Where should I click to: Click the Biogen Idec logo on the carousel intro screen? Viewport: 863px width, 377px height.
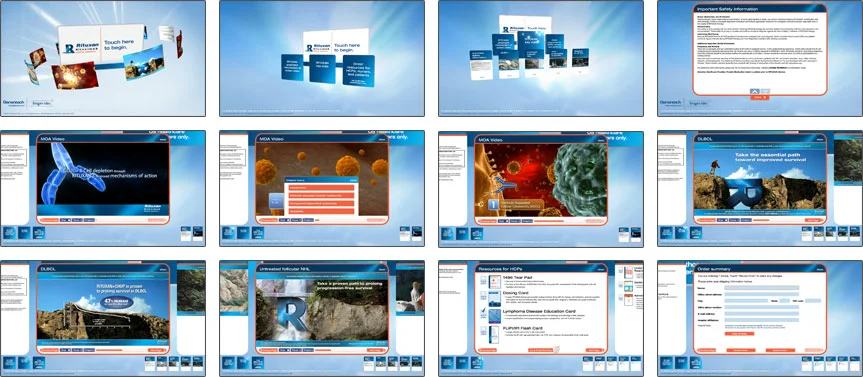tap(41, 102)
